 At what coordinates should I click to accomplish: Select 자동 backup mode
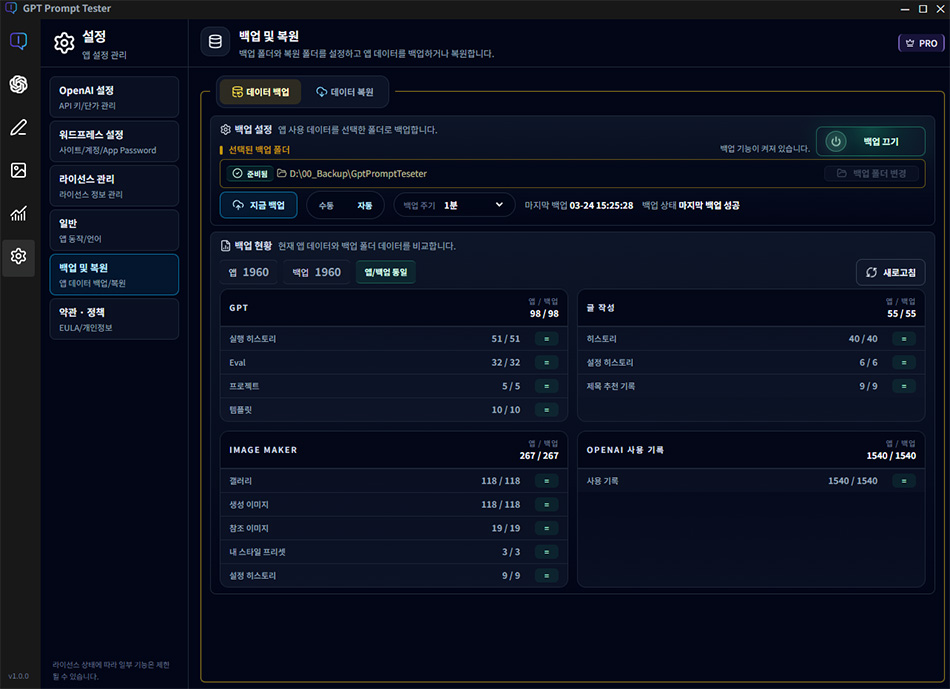pos(364,205)
